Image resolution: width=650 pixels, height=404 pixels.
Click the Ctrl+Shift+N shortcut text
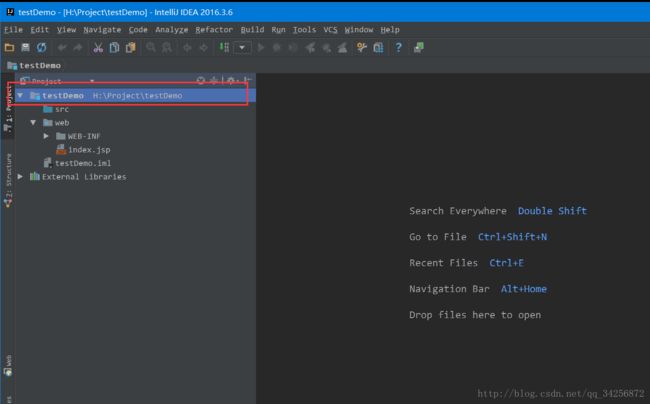[x=512, y=237]
